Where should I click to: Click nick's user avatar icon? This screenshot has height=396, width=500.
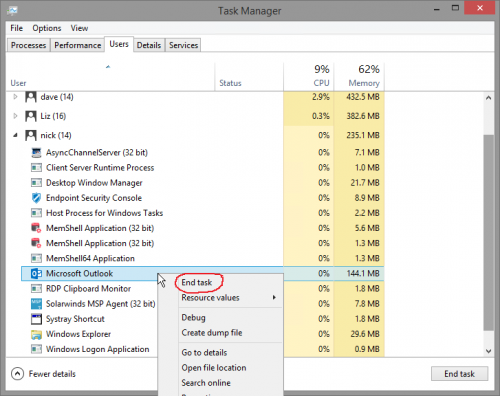[31, 135]
